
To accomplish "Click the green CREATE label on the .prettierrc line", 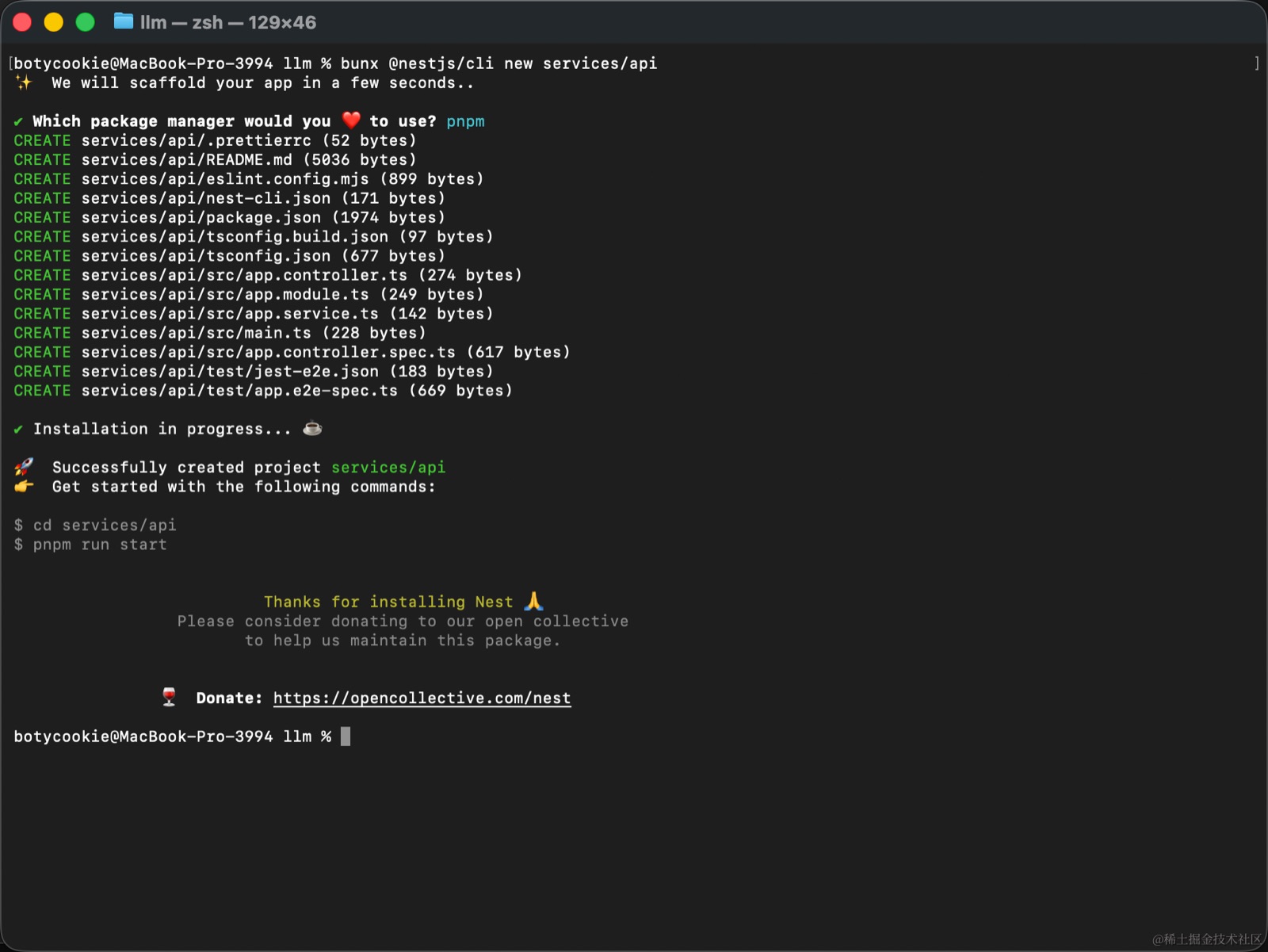I will point(42,140).
